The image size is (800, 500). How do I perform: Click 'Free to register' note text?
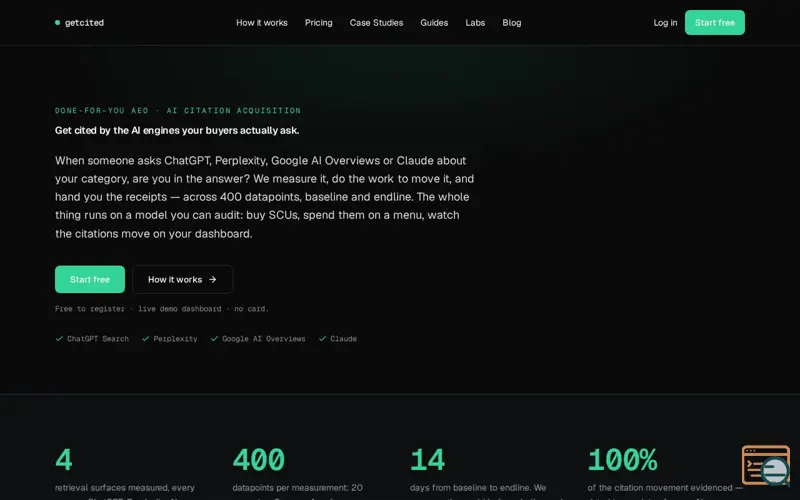coord(90,309)
